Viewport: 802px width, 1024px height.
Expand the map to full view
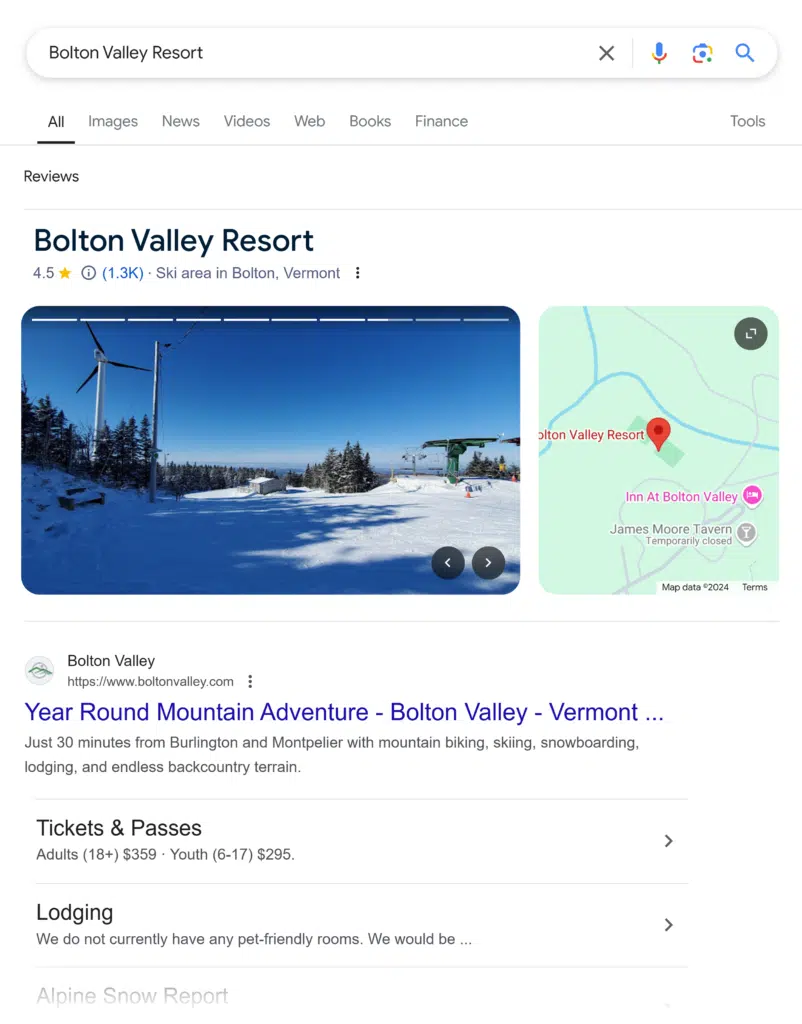point(750,333)
